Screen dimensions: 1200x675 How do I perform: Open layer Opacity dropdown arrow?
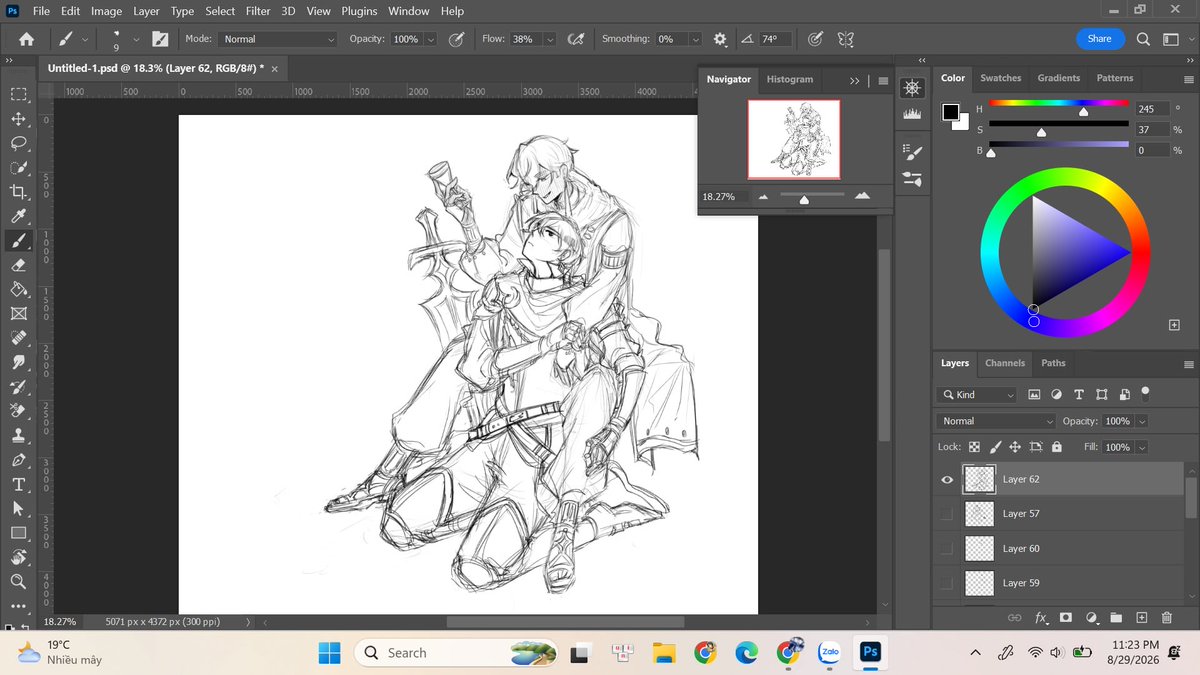coord(1142,421)
